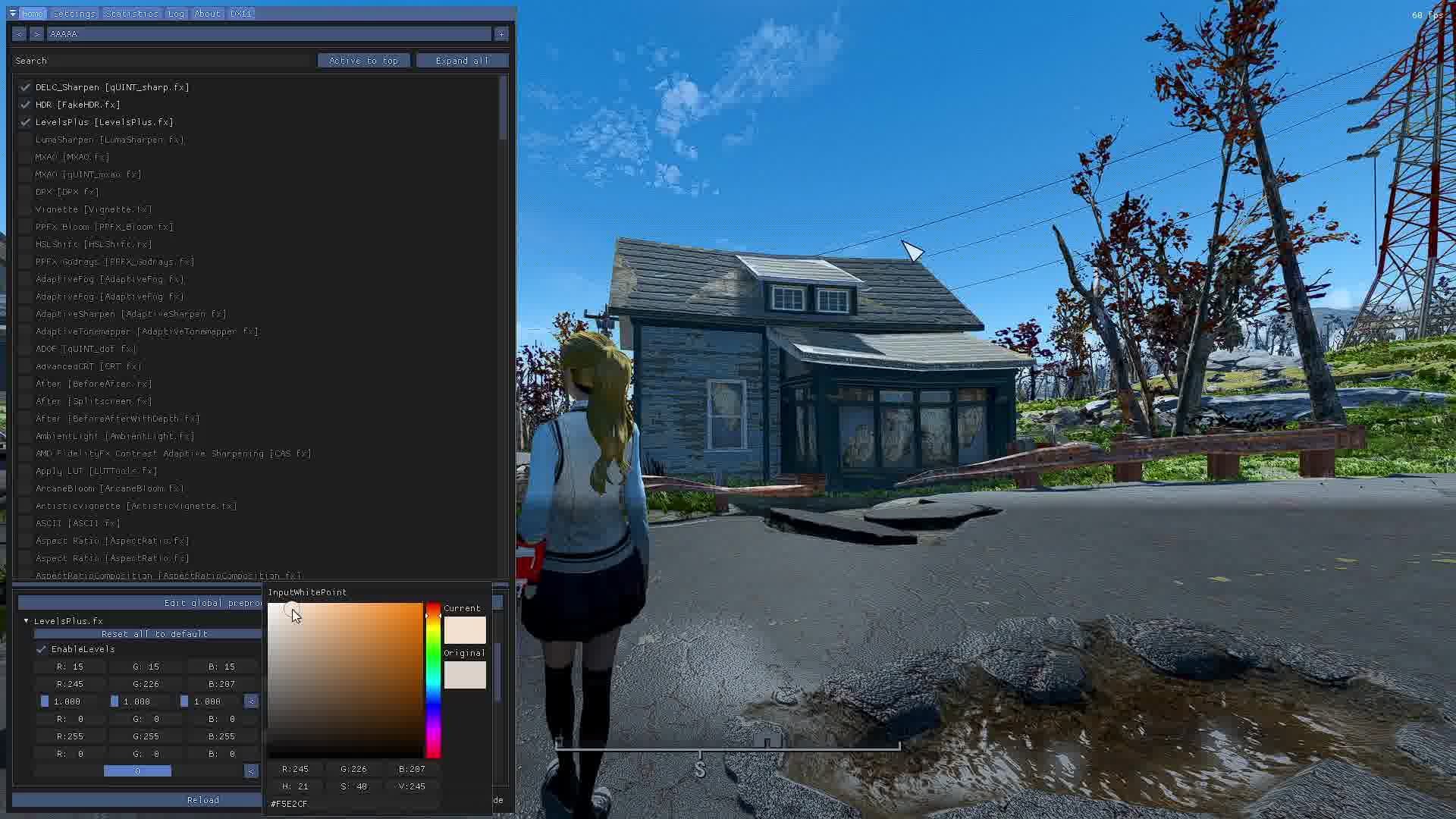
Task: Click arrow button beside gamma 1.000 values
Action: pyautogui.click(x=251, y=701)
